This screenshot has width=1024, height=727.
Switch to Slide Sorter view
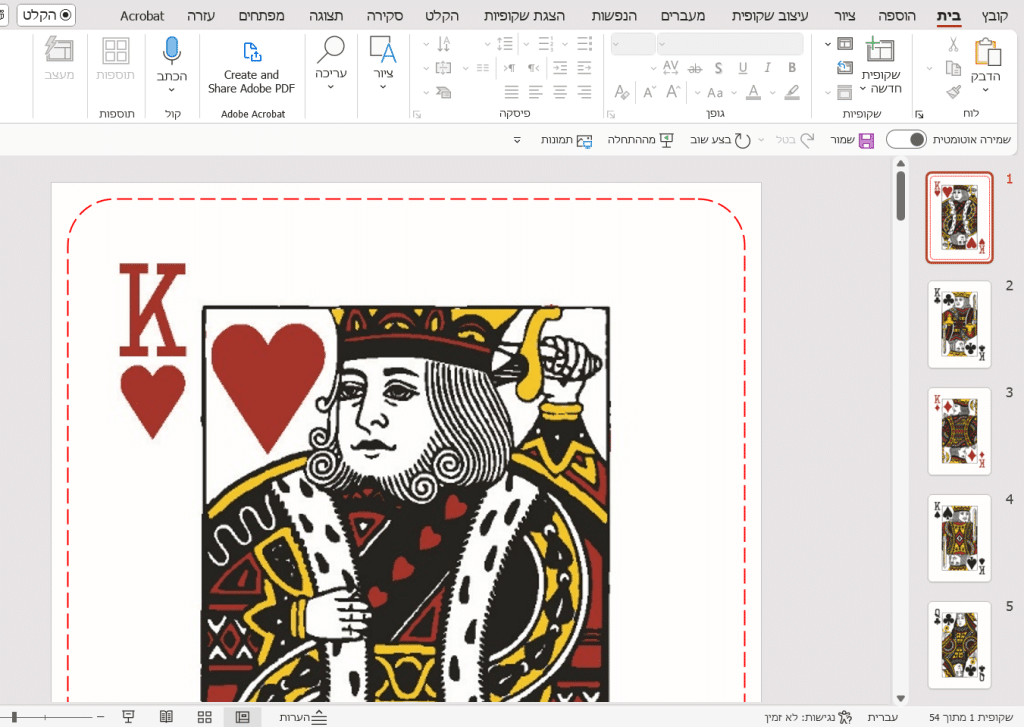point(204,717)
